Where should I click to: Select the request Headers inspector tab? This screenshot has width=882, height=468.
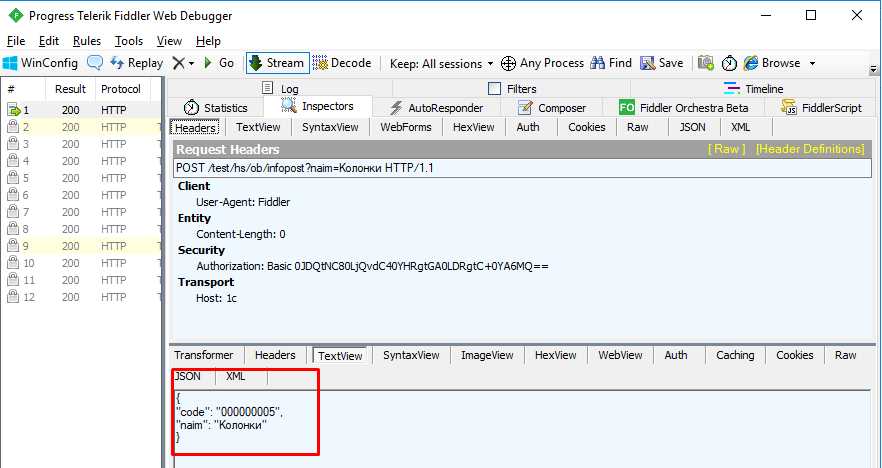195,128
